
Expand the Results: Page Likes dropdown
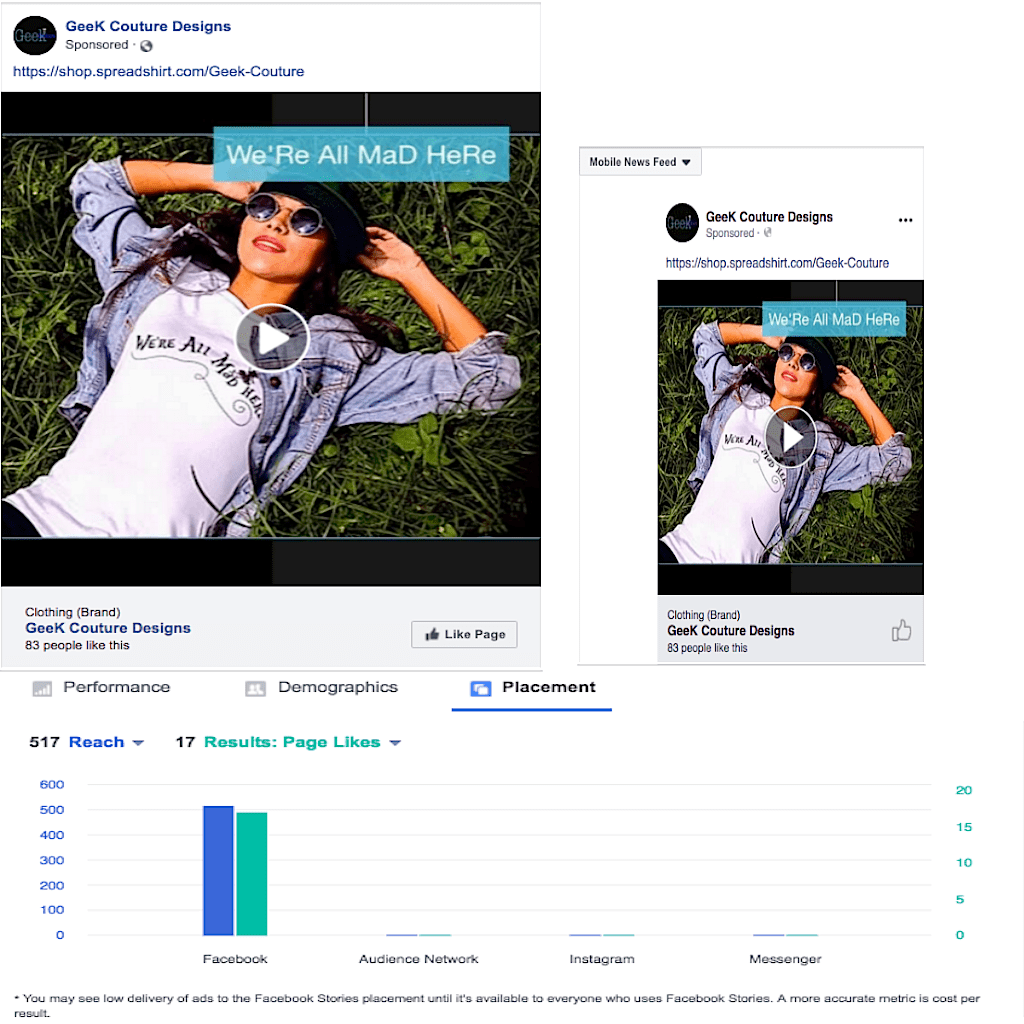395,743
